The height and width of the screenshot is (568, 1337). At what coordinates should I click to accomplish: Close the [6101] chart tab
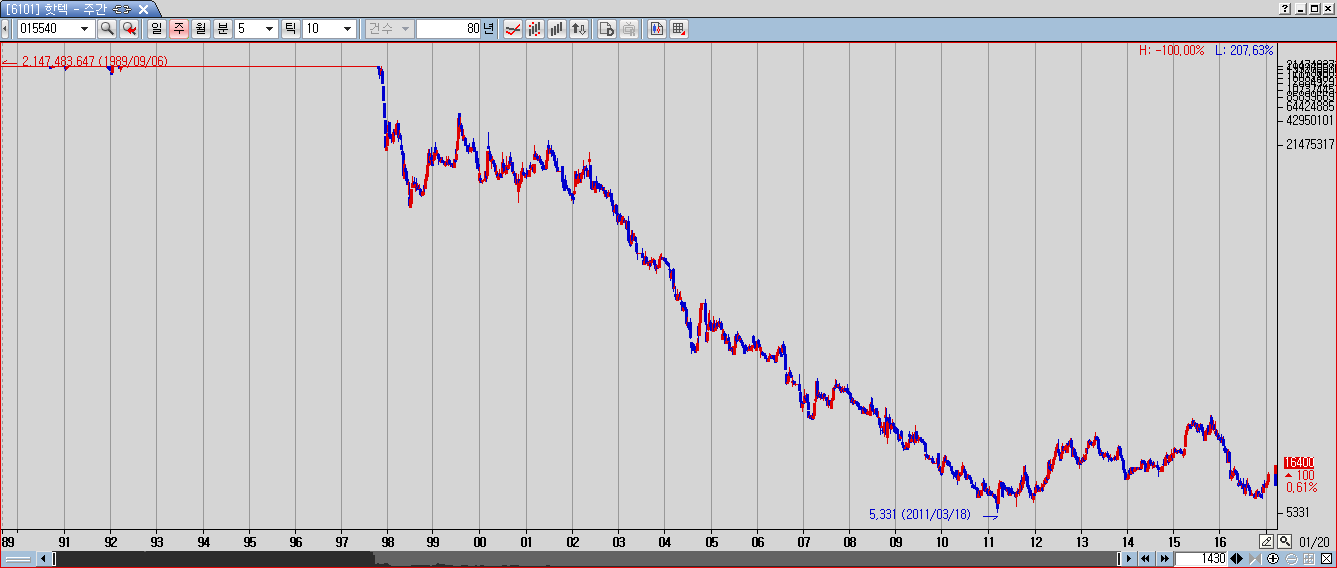tap(143, 8)
